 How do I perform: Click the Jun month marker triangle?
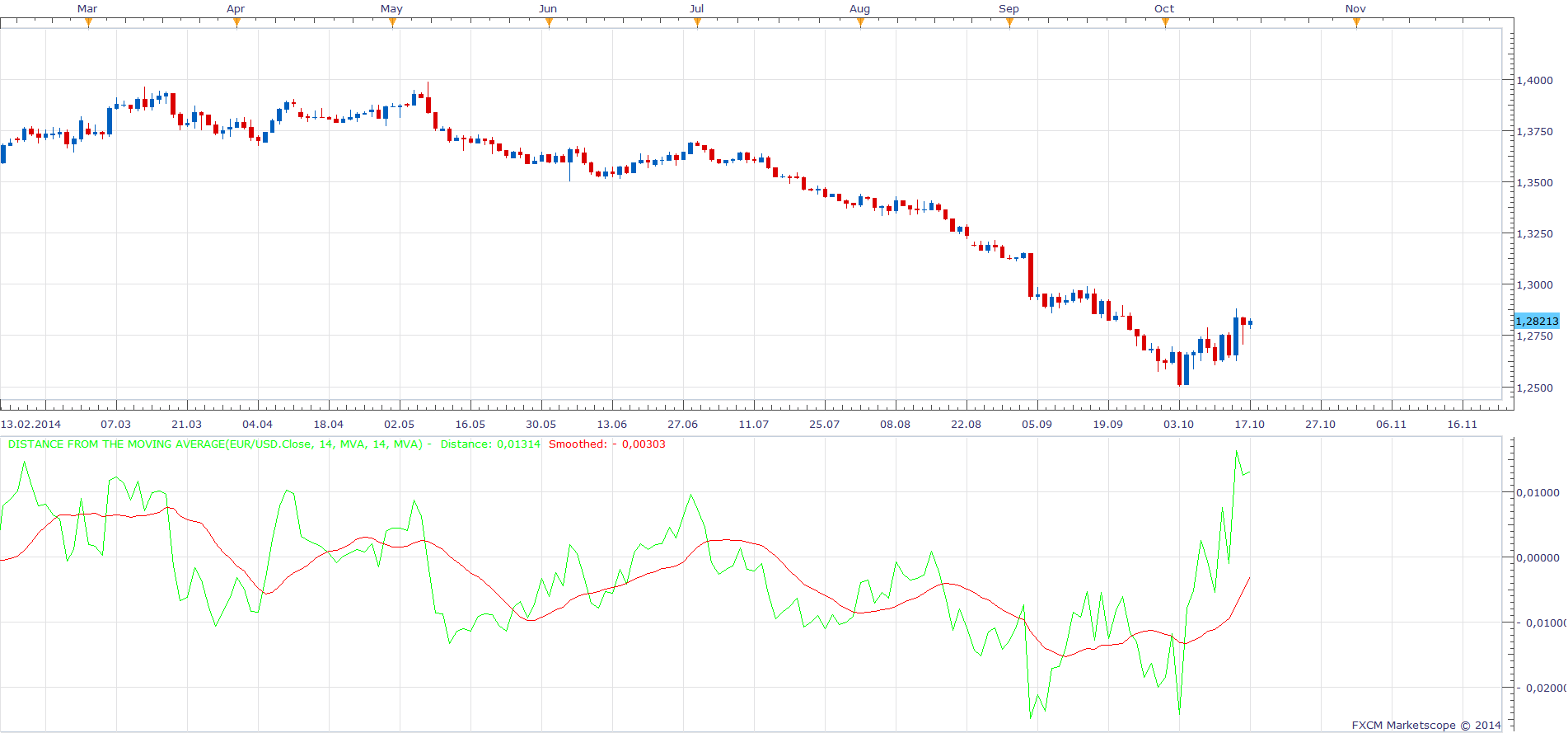[549, 22]
